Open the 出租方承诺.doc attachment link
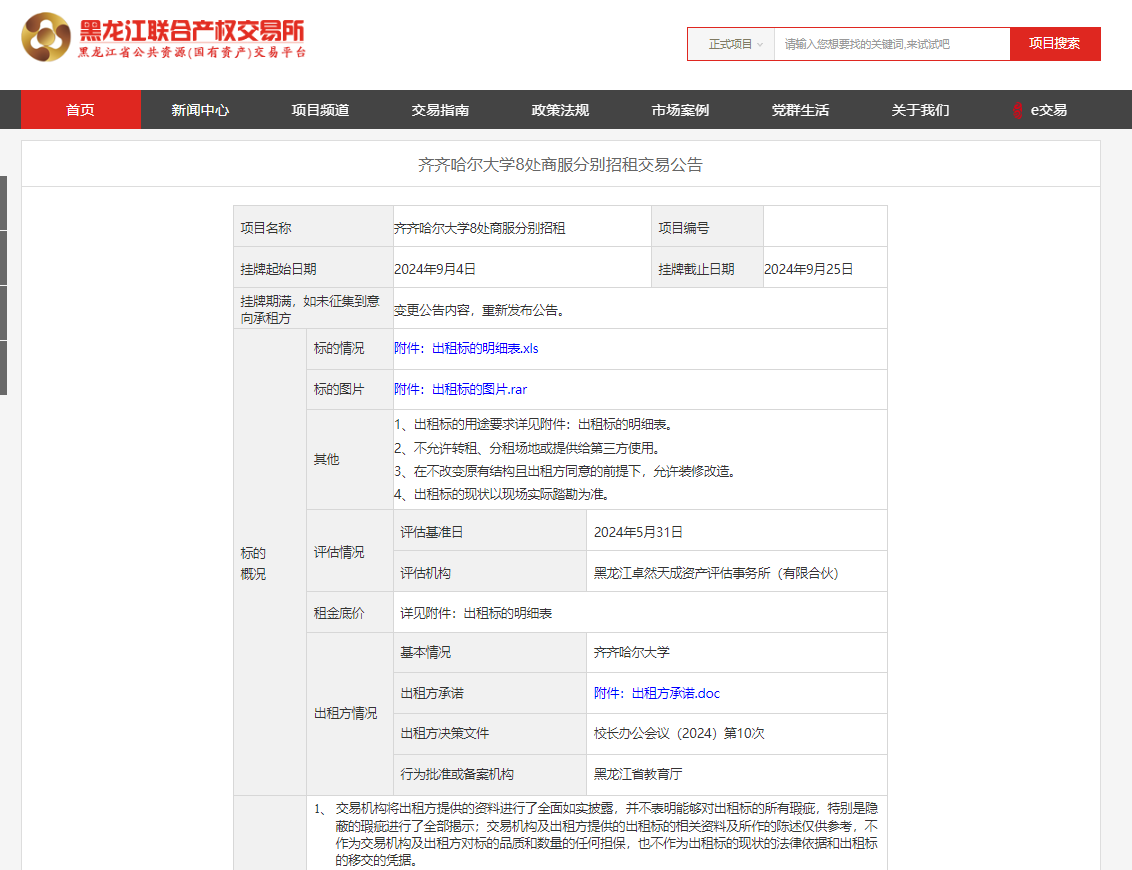This screenshot has height=870, width=1132. point(656,693)
